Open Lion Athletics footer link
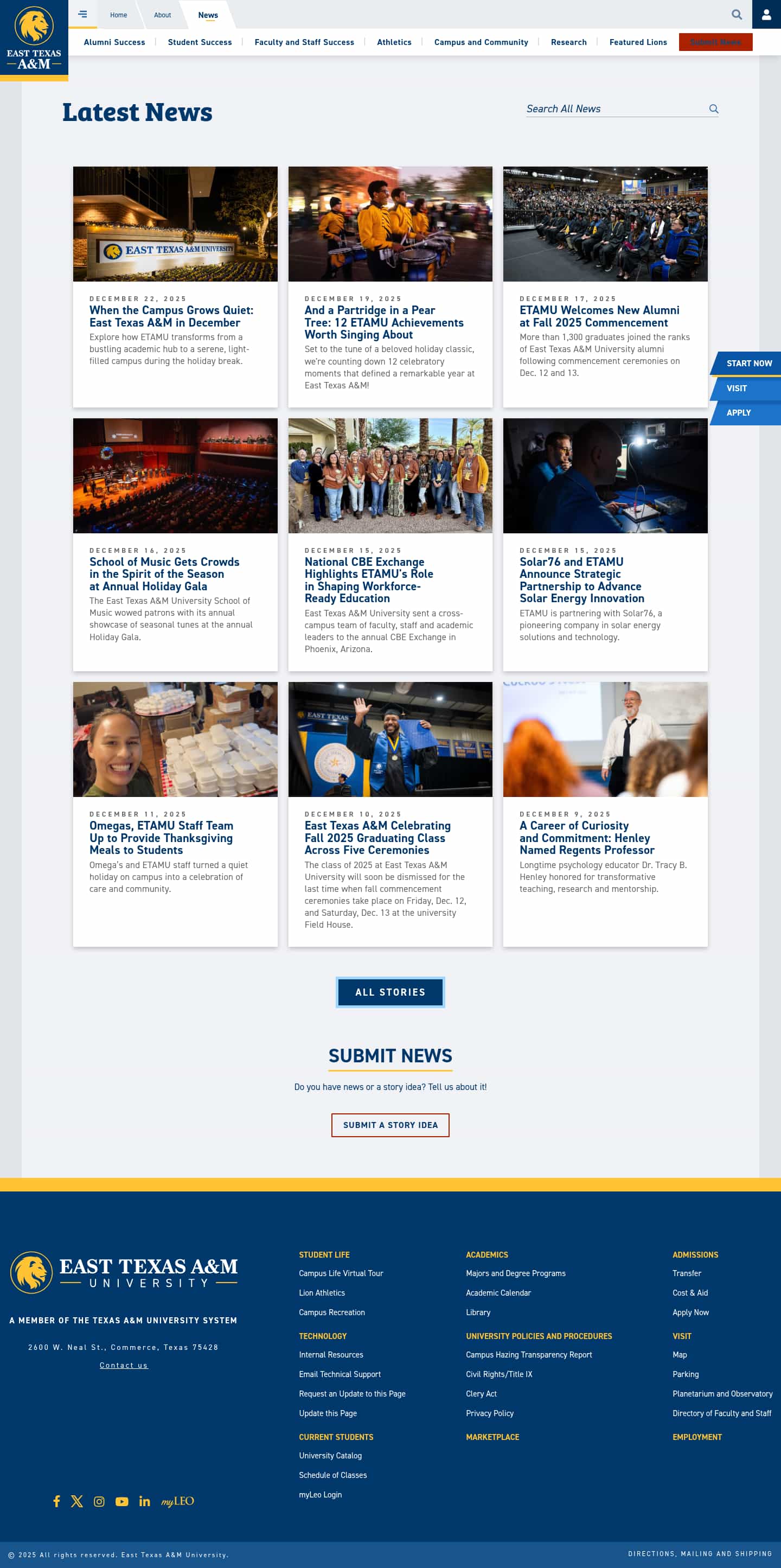Image resolution: width=781 pixels, height=1568 pixels. tap(322, 1293)
